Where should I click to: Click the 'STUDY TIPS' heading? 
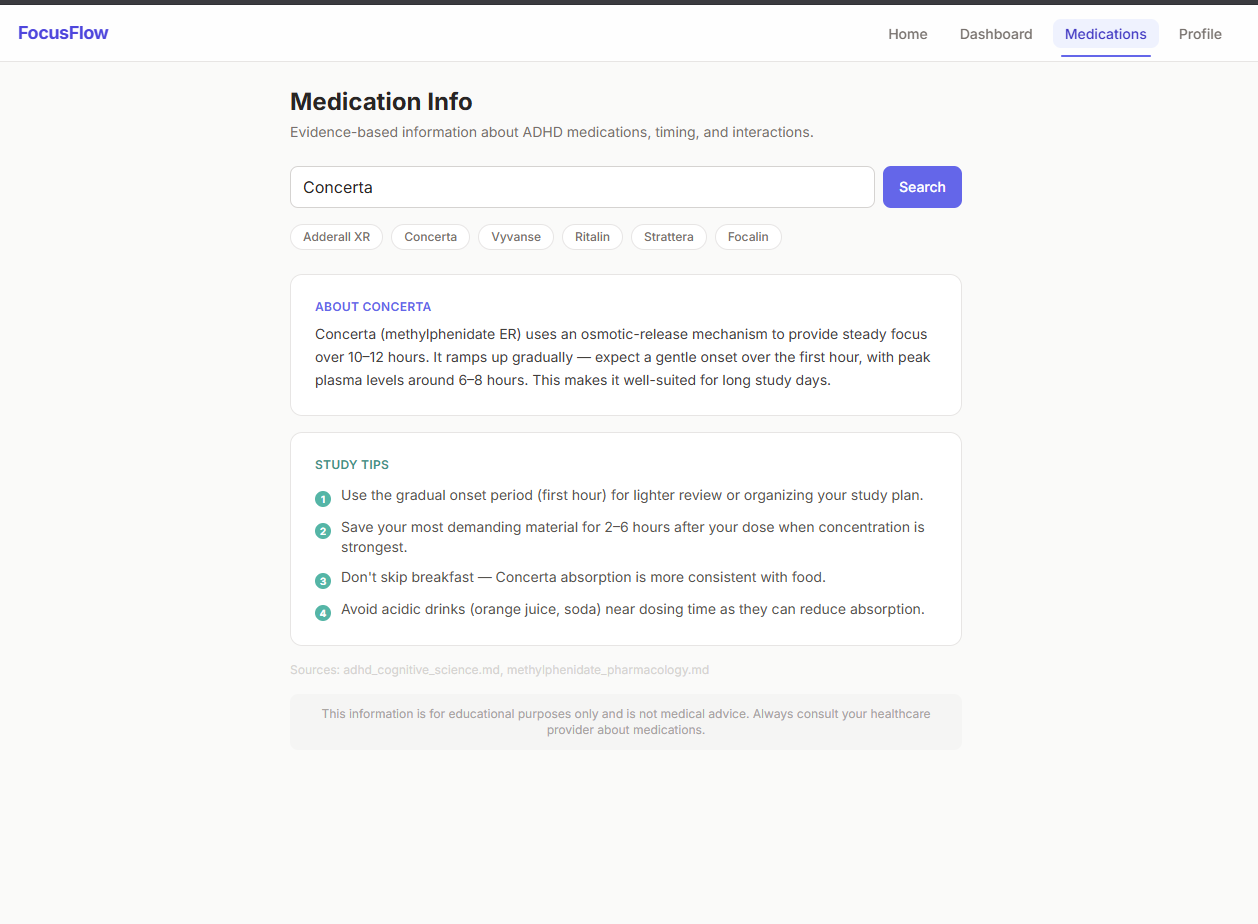(x=352, y=465)
